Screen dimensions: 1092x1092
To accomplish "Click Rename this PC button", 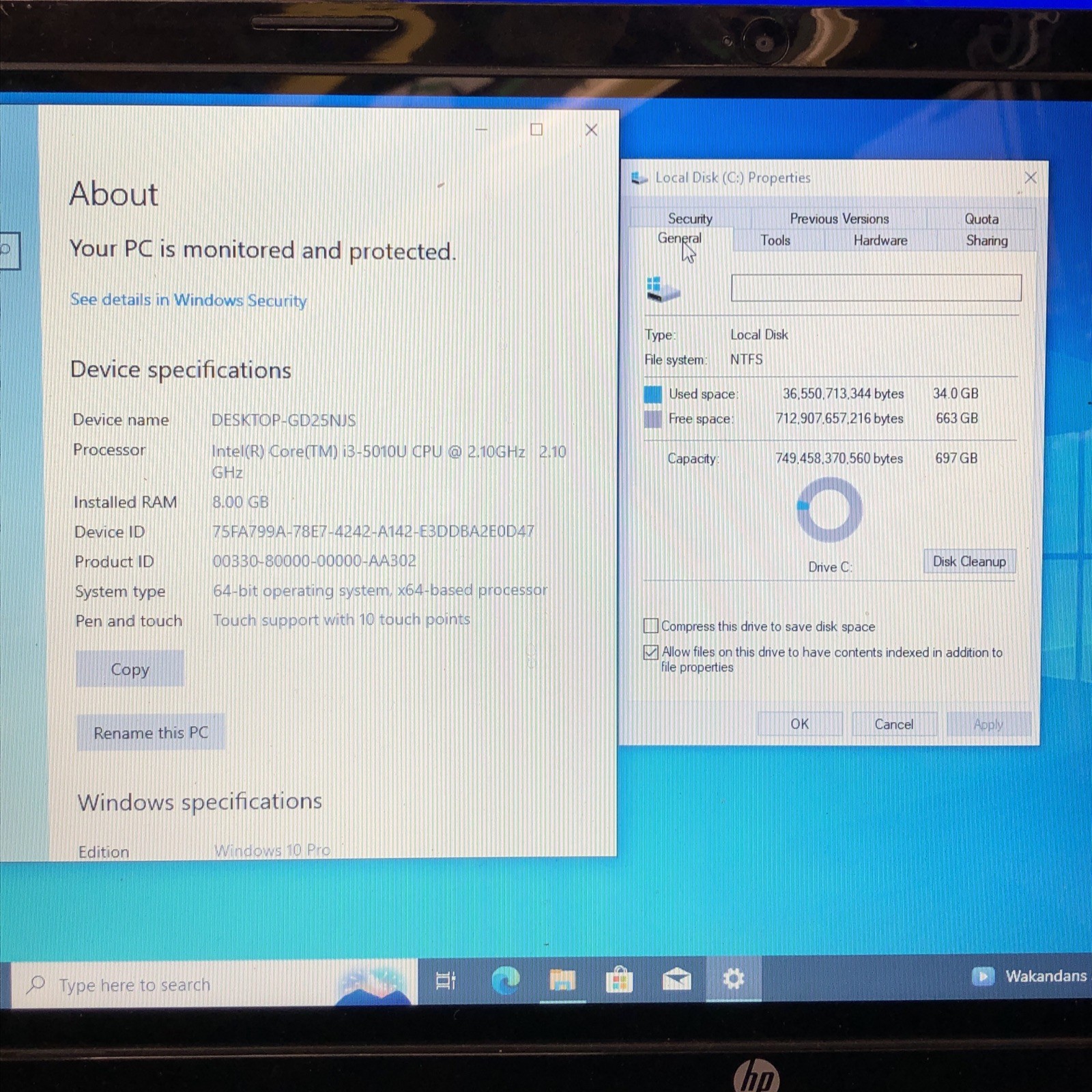I will tap(151, 732).
